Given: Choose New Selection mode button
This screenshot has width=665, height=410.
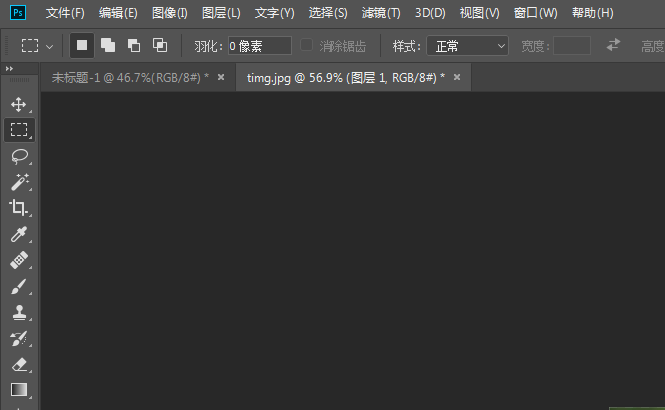Looking at the screenshot, I should [82, 45].
